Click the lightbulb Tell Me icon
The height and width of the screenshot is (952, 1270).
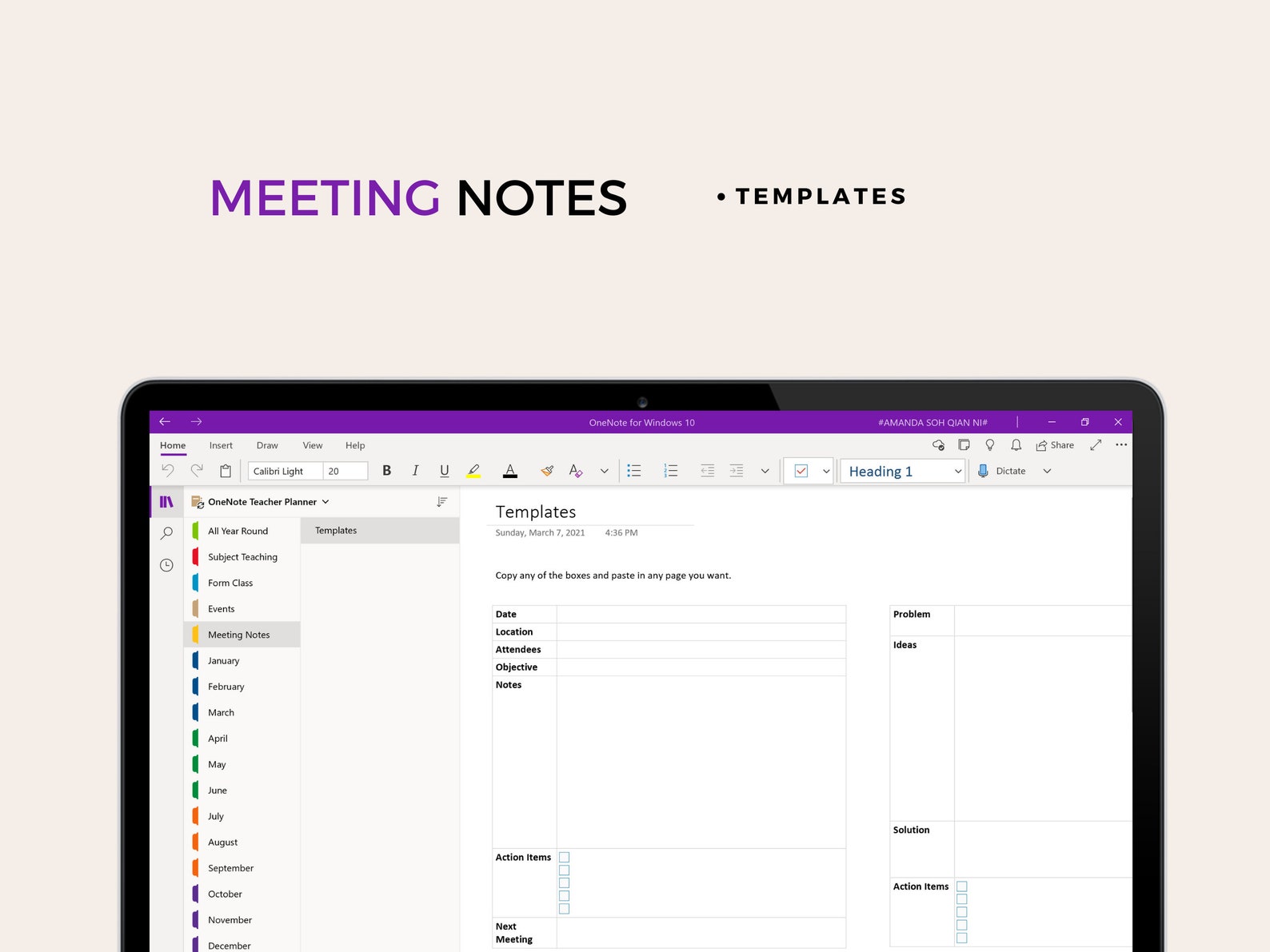(989, 444)
